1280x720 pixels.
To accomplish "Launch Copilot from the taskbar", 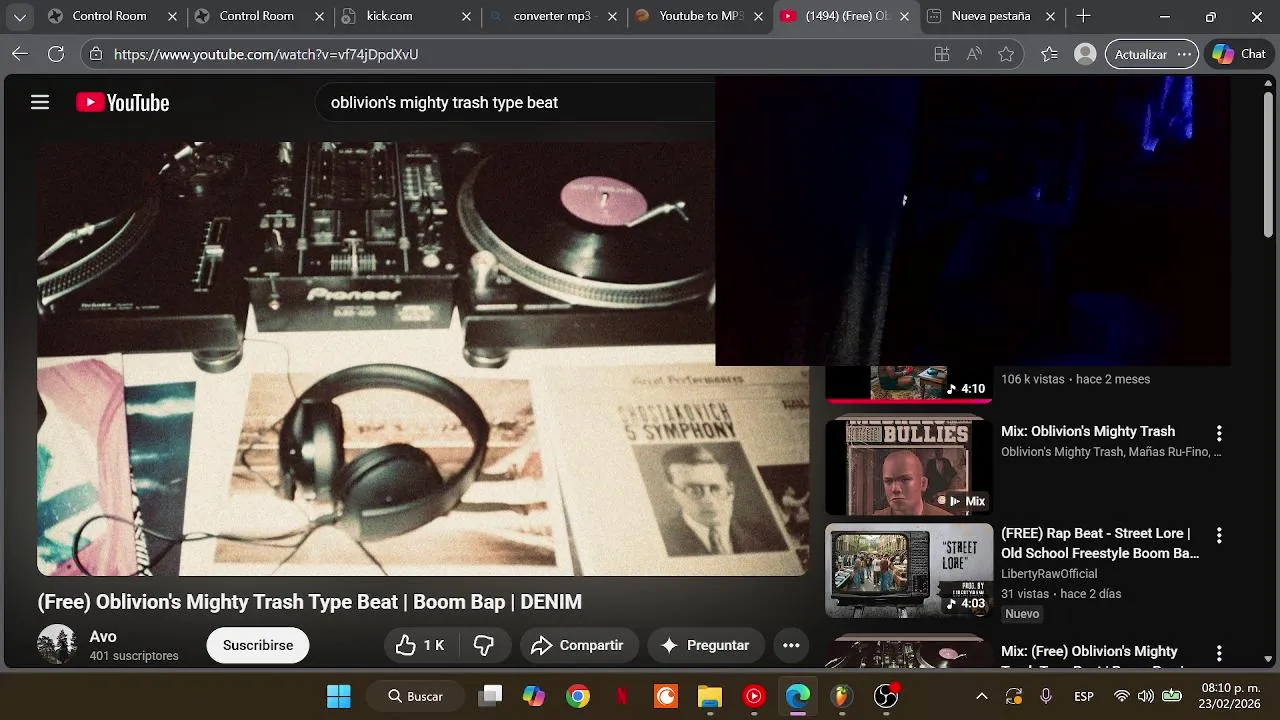I will [x=534, y=696].
